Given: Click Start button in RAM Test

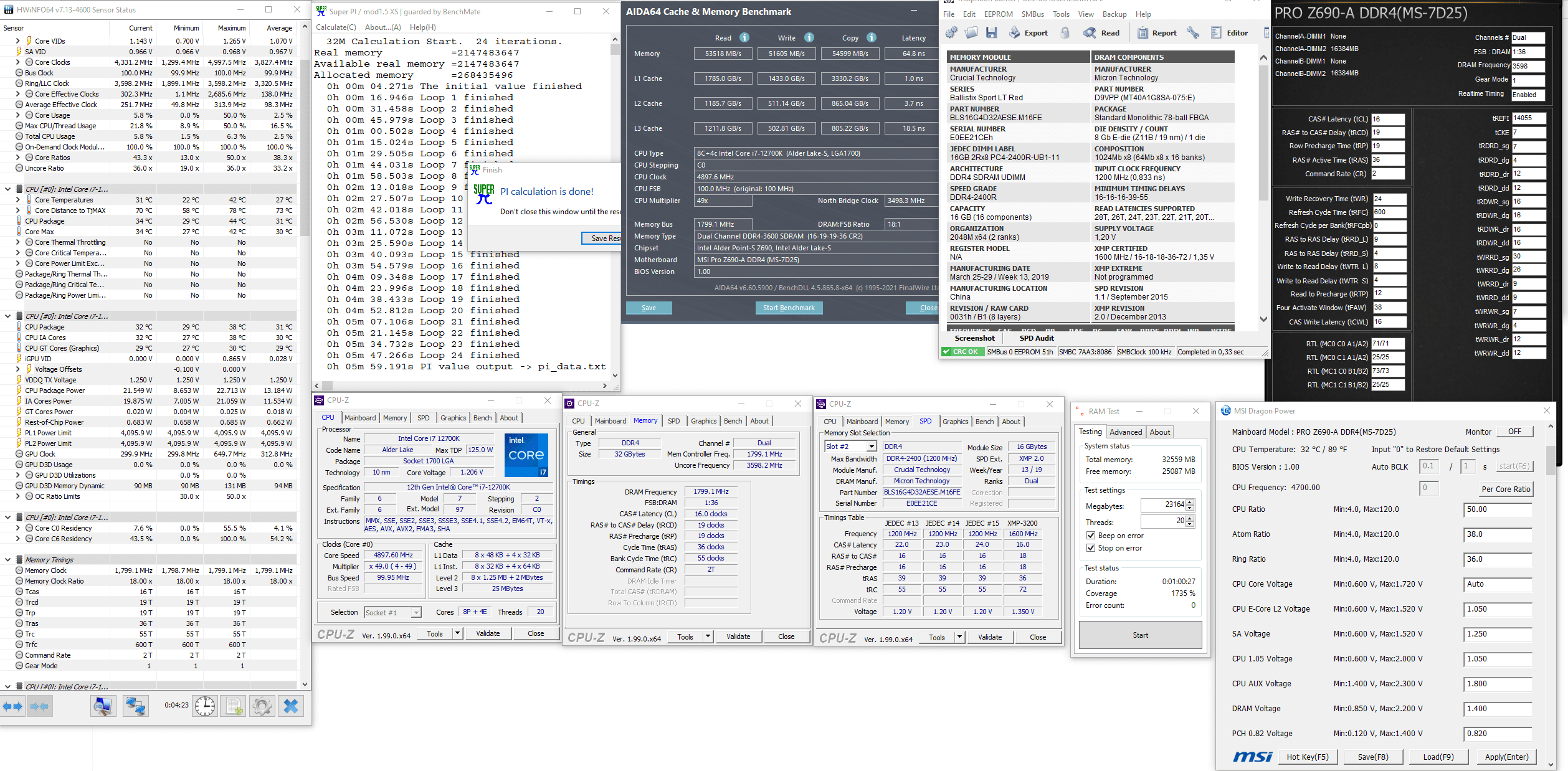Looking at the screenshot, I should pyautogui.click(x=1140, y=635).
